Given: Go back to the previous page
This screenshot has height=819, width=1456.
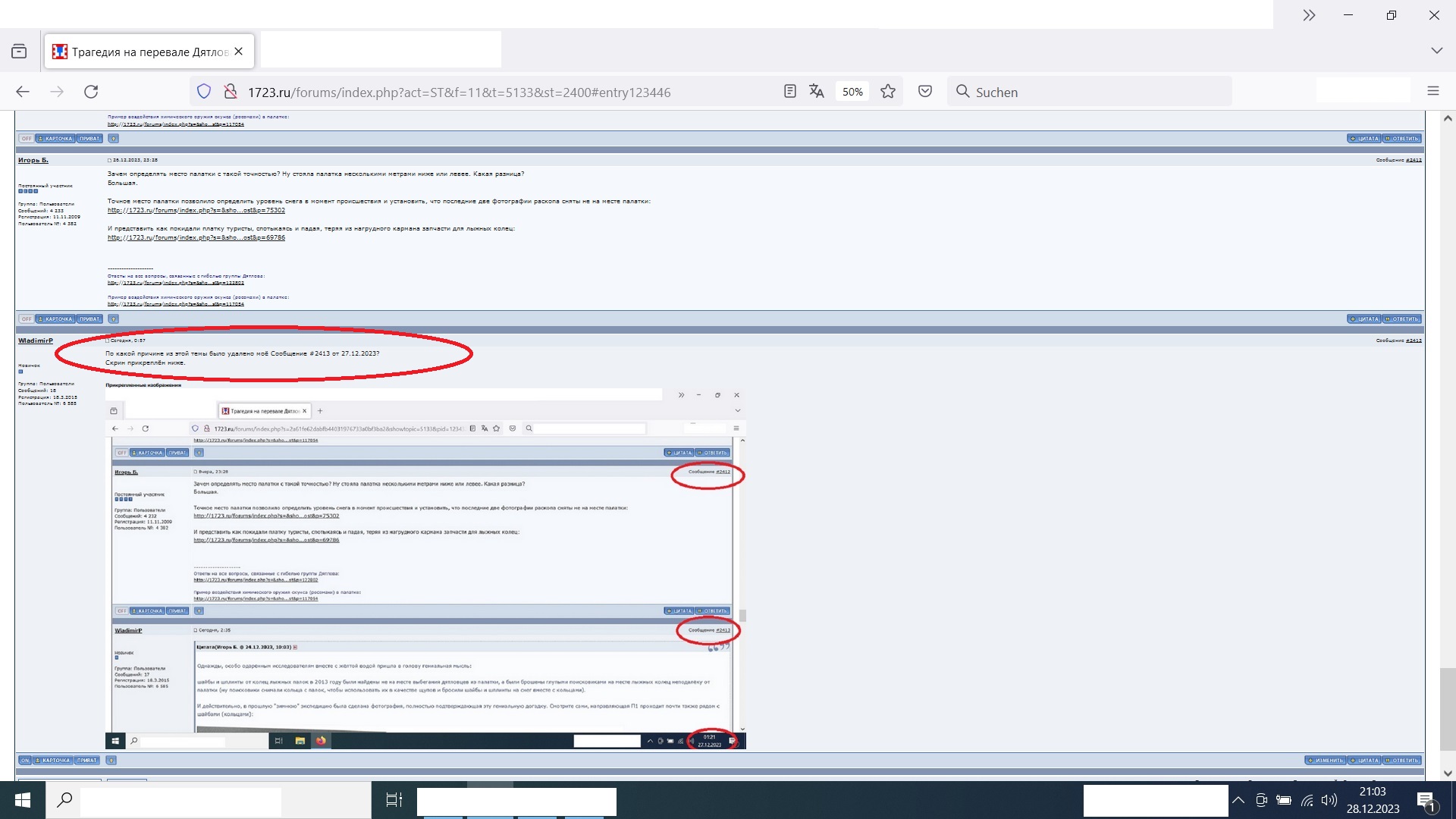Looking at the screenshot, I should (x=23, y=92).
